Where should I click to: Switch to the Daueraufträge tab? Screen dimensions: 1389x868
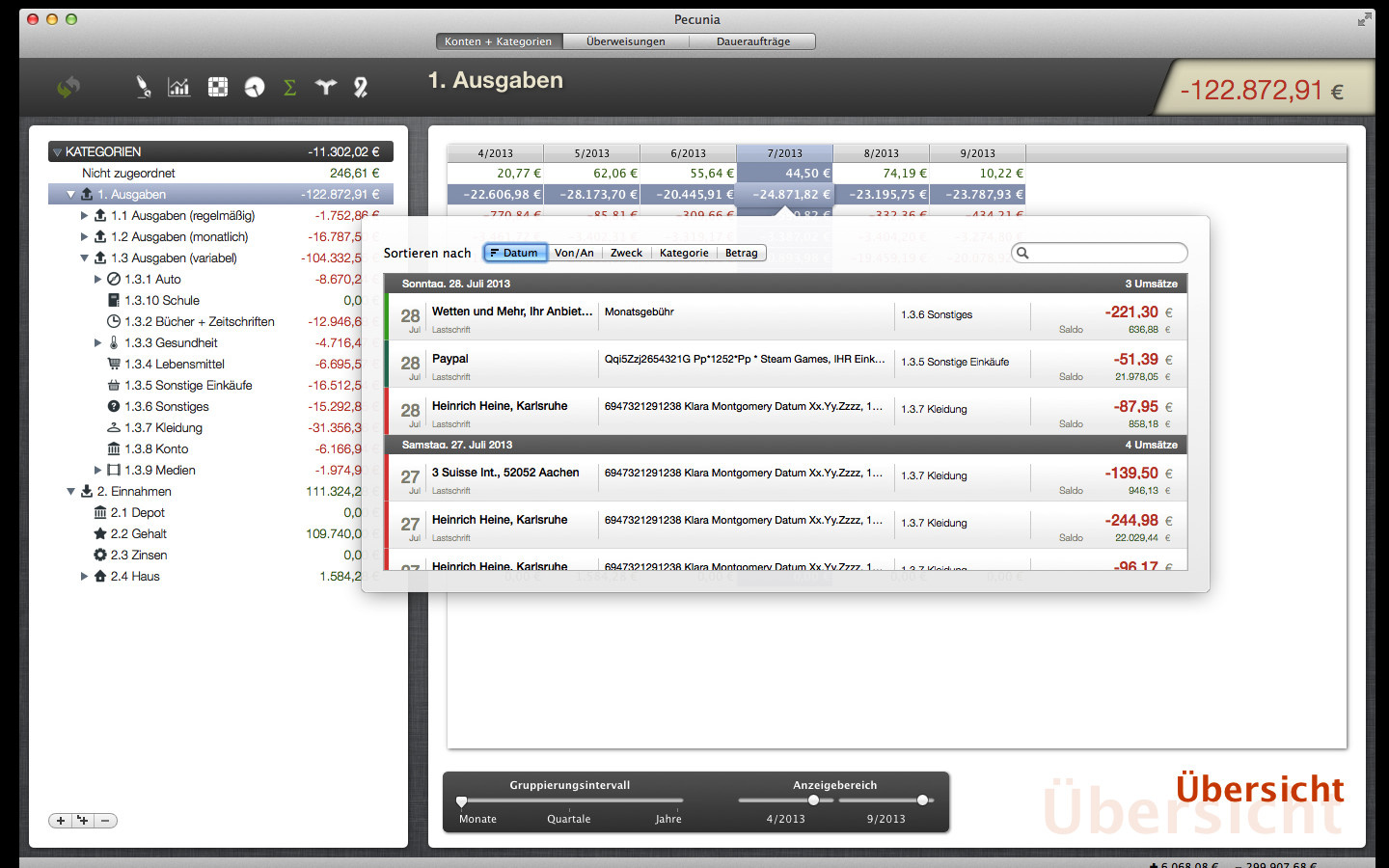753,41
